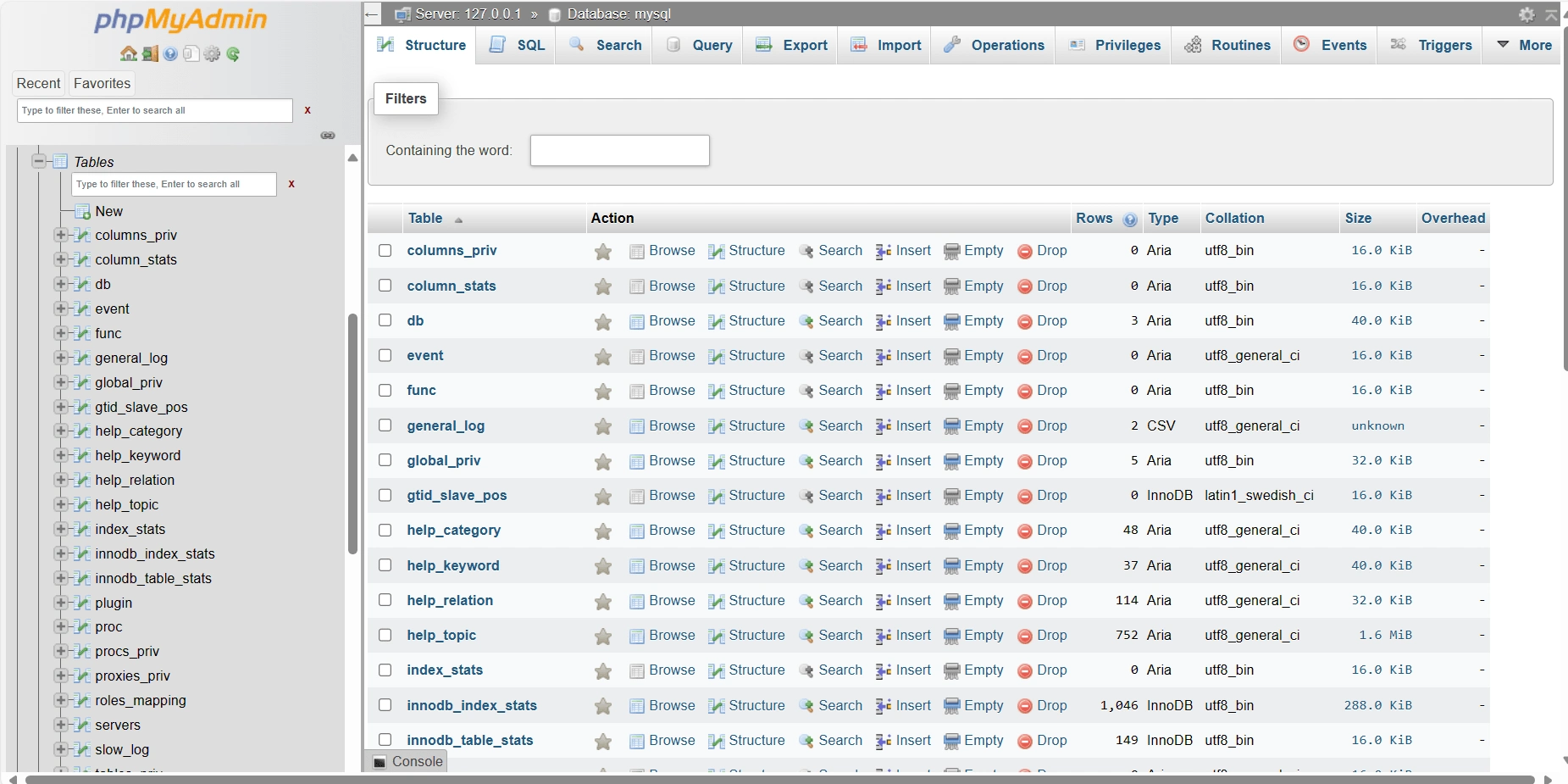The image size is (1568, 784).
Task: Open the Export tab
Action: (x=791, y=45)
